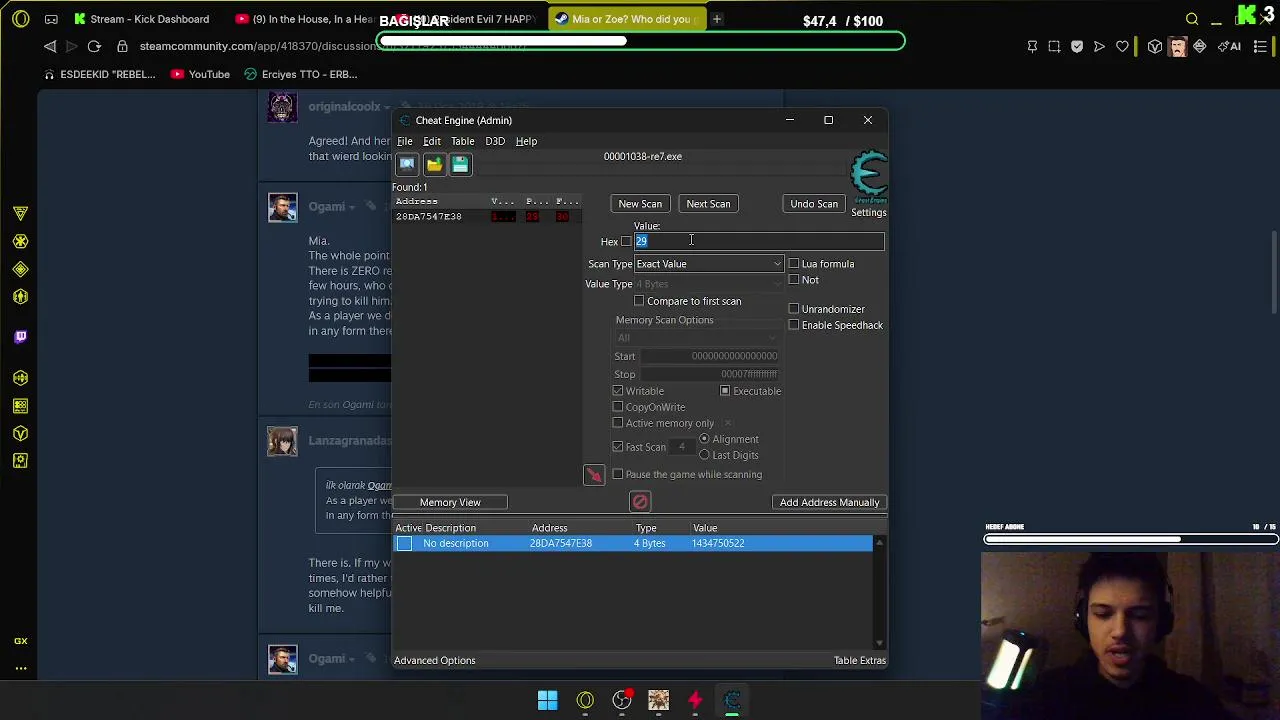The width and height of the screenshot is (1280, 720).
Task: Open a cheat table with folder icon
Action: [x=434, y=164]
